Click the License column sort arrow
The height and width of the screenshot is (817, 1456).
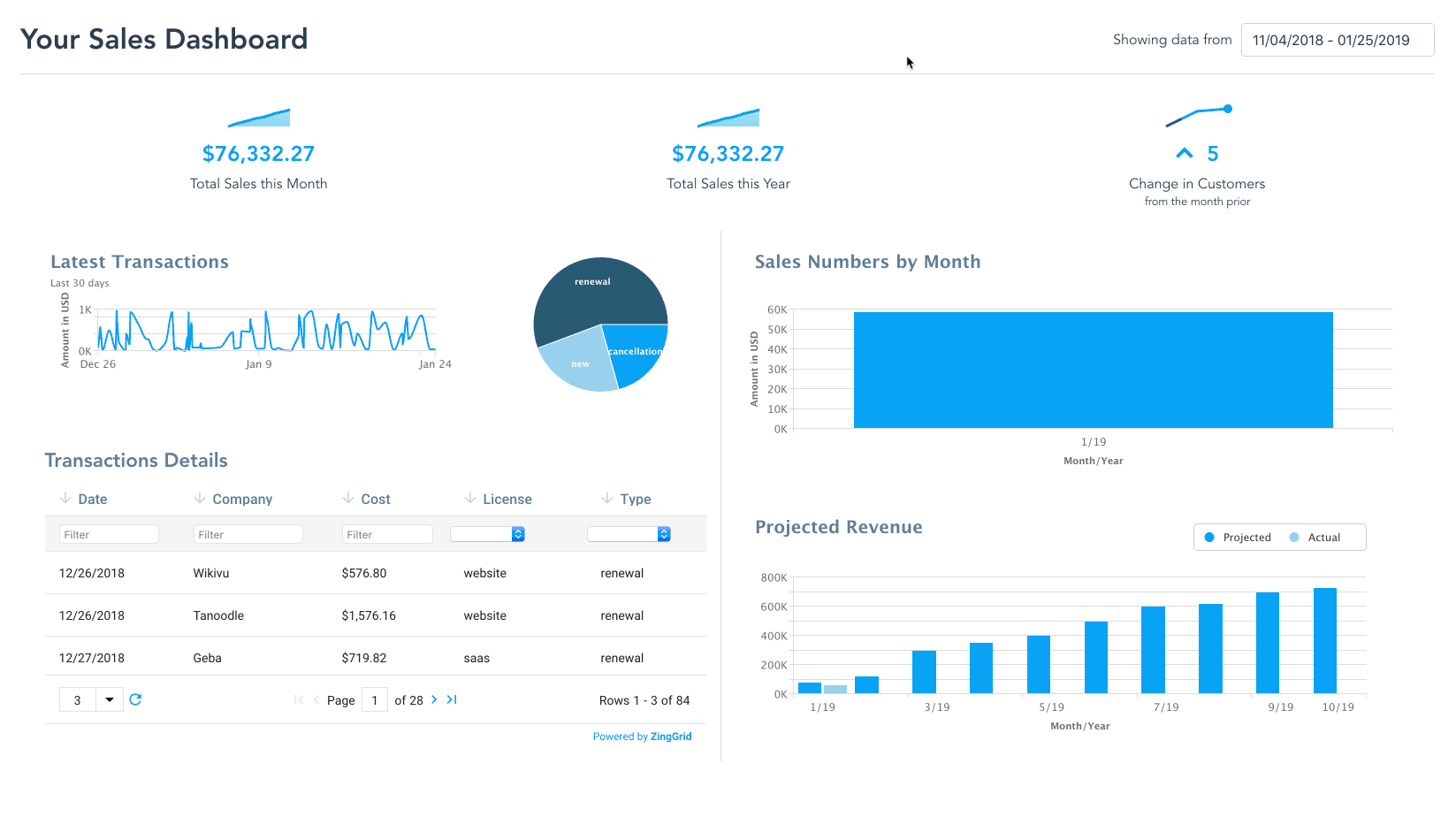coord(472,498)
